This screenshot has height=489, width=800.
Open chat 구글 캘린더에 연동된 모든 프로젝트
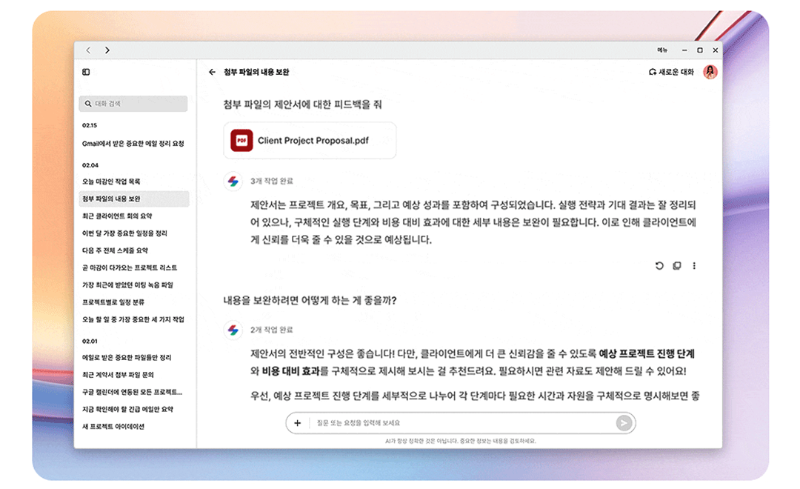(x=132, y=392)
